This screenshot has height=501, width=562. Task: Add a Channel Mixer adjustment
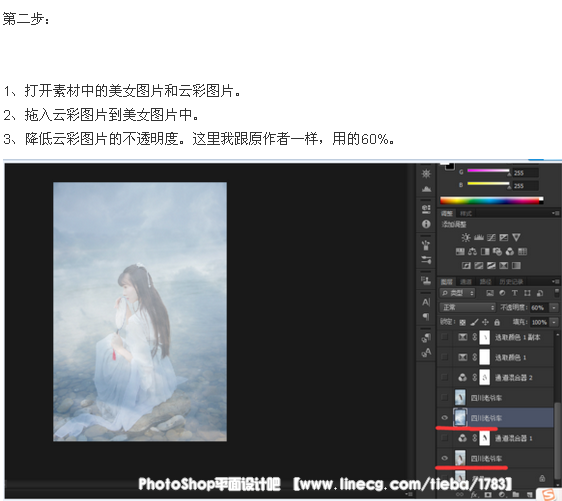coord(510,252)
